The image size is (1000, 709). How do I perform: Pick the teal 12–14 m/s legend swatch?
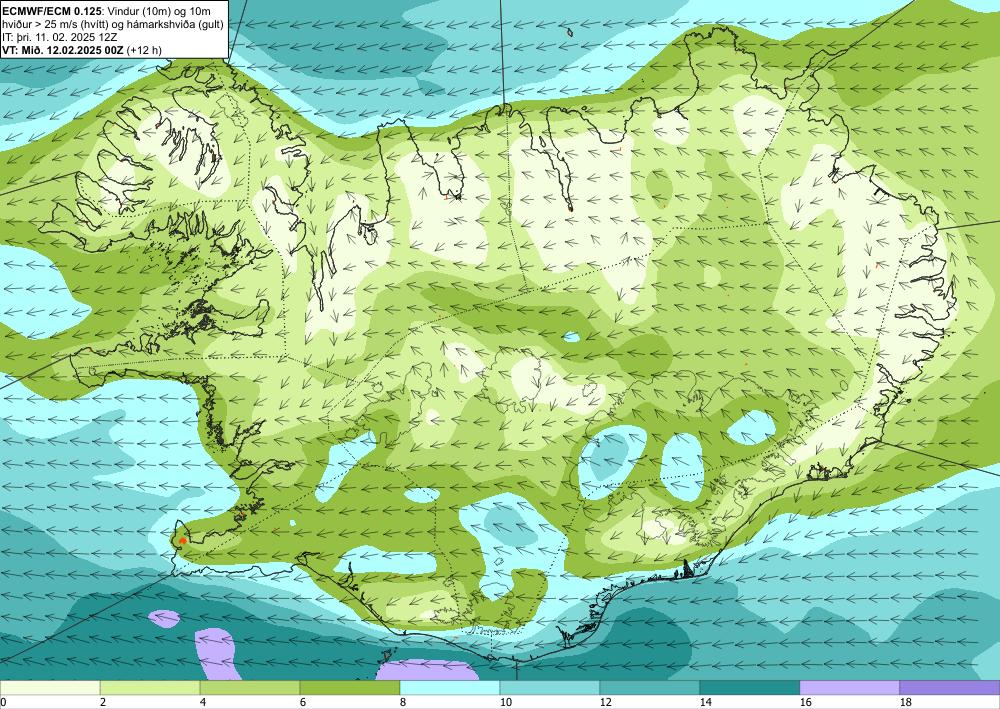point(650,687)
